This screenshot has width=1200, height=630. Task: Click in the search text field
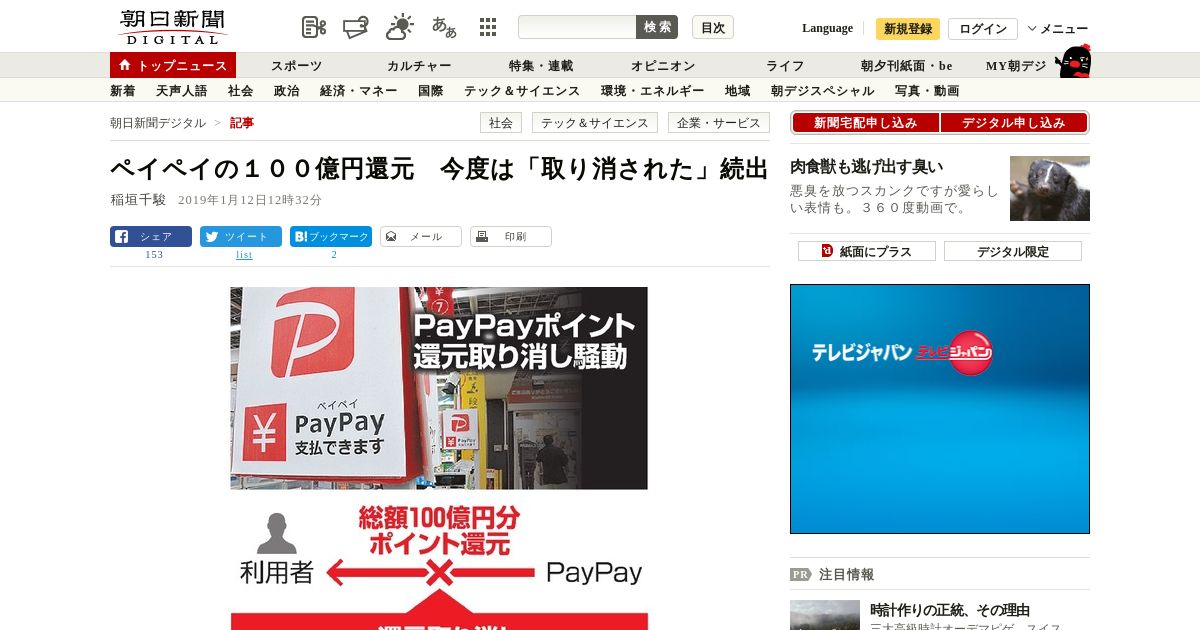pos(577,27)
